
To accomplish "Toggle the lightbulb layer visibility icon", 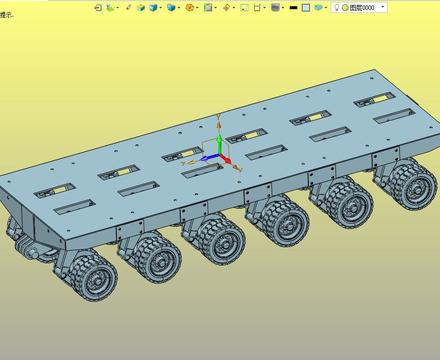I will click(337, 7).
